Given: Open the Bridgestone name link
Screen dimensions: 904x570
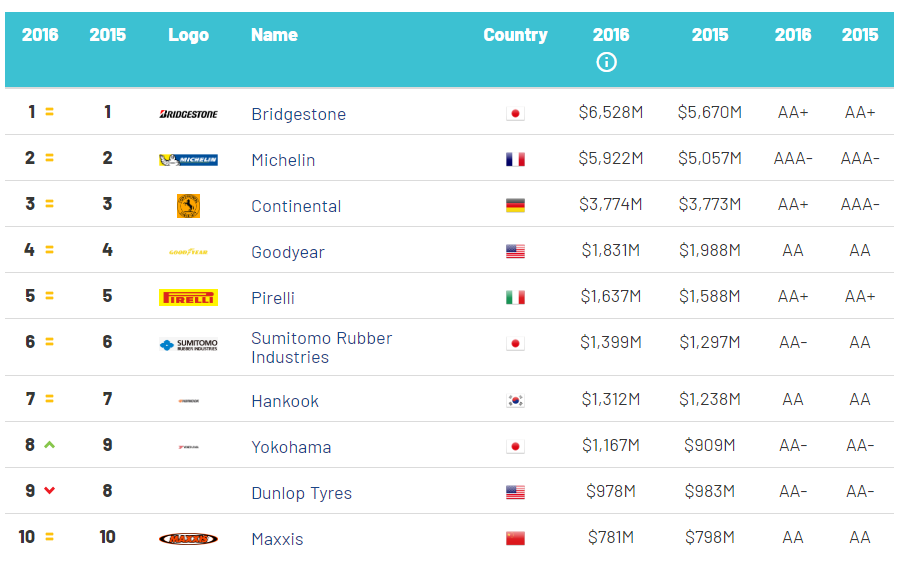Looking at the screenshot, I should point(299,114).
